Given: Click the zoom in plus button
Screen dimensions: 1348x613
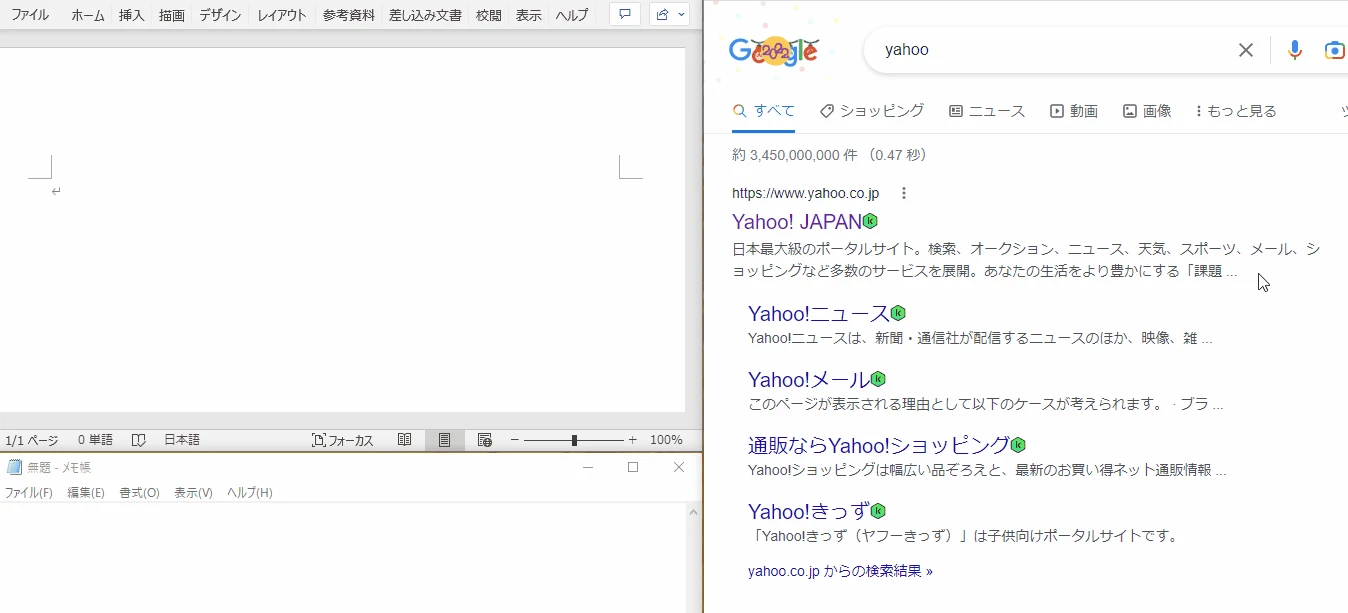Looking at the screenshot, I should (x=632, y=440).
